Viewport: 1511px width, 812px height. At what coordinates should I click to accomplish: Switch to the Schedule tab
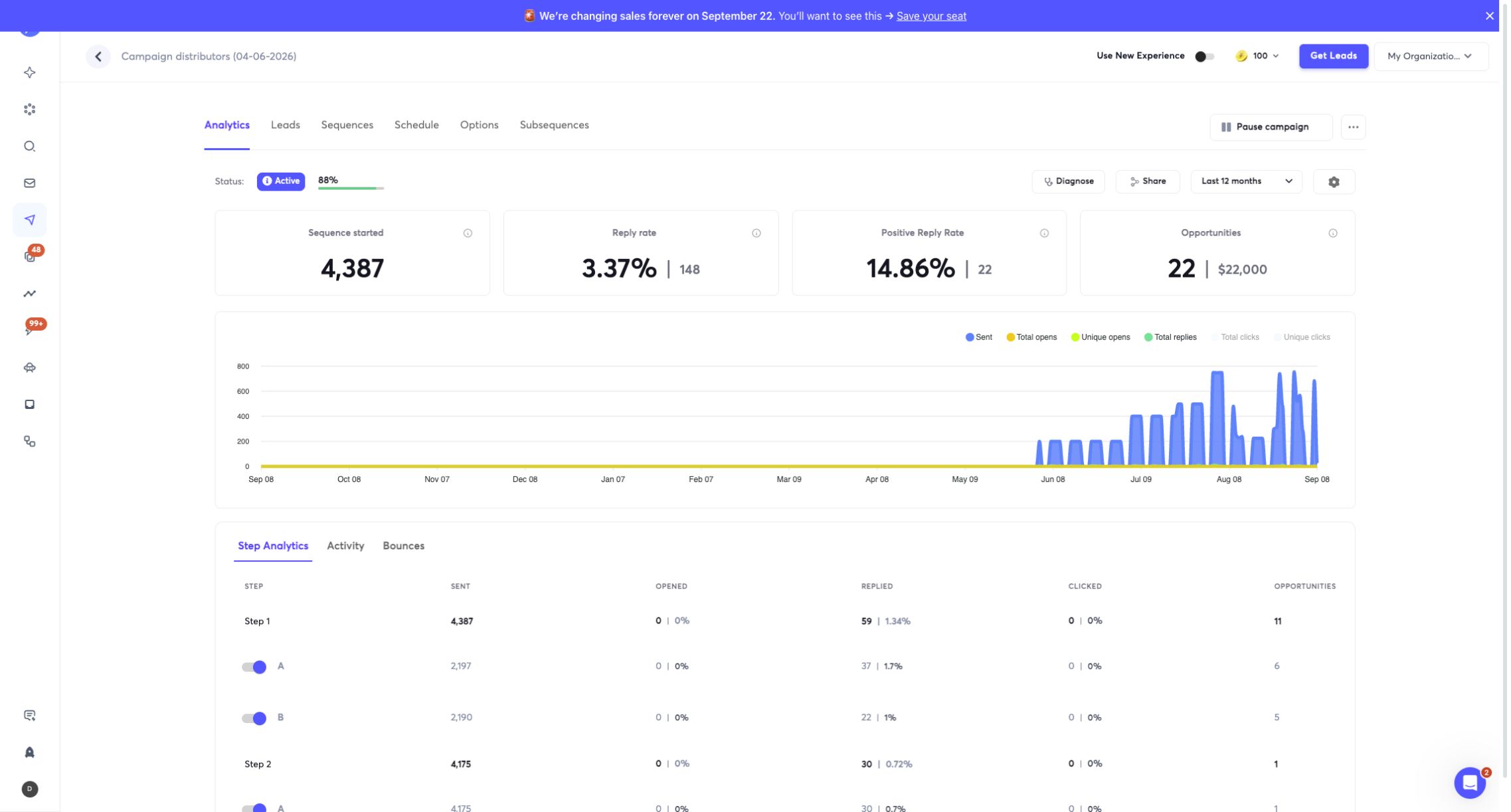[416, 125]
